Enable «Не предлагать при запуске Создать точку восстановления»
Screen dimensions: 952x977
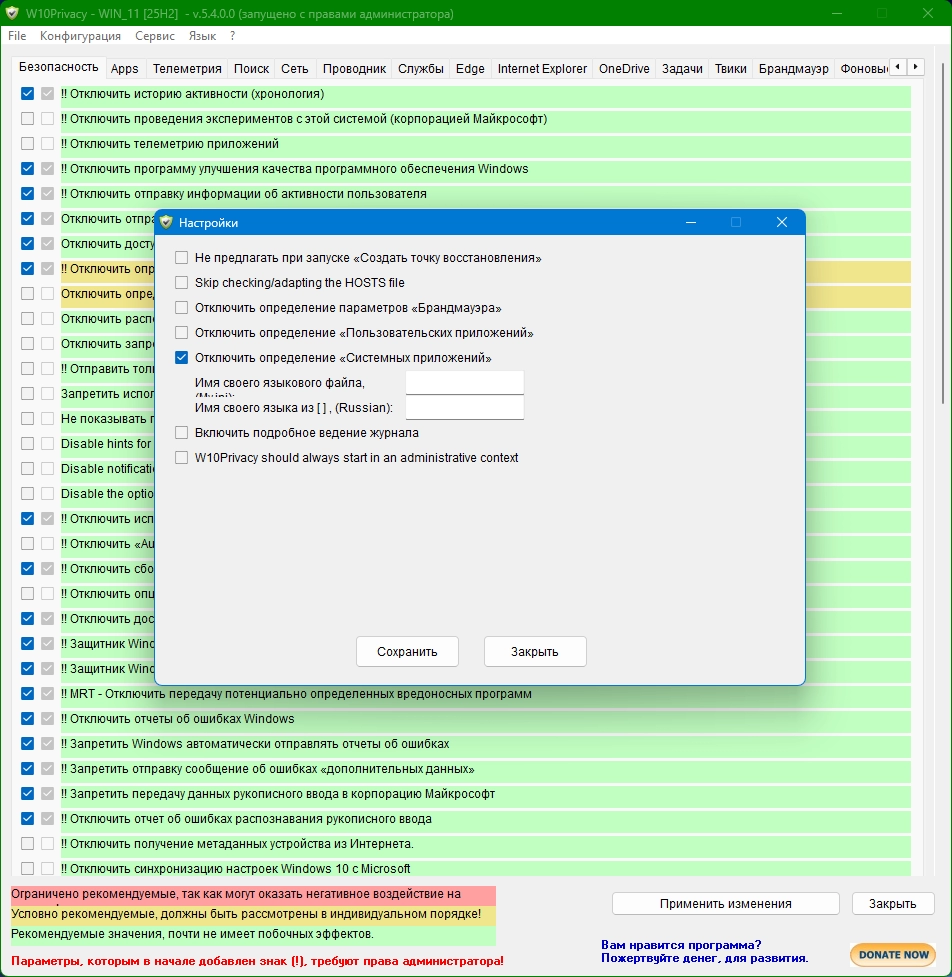[x=181, y=258]
